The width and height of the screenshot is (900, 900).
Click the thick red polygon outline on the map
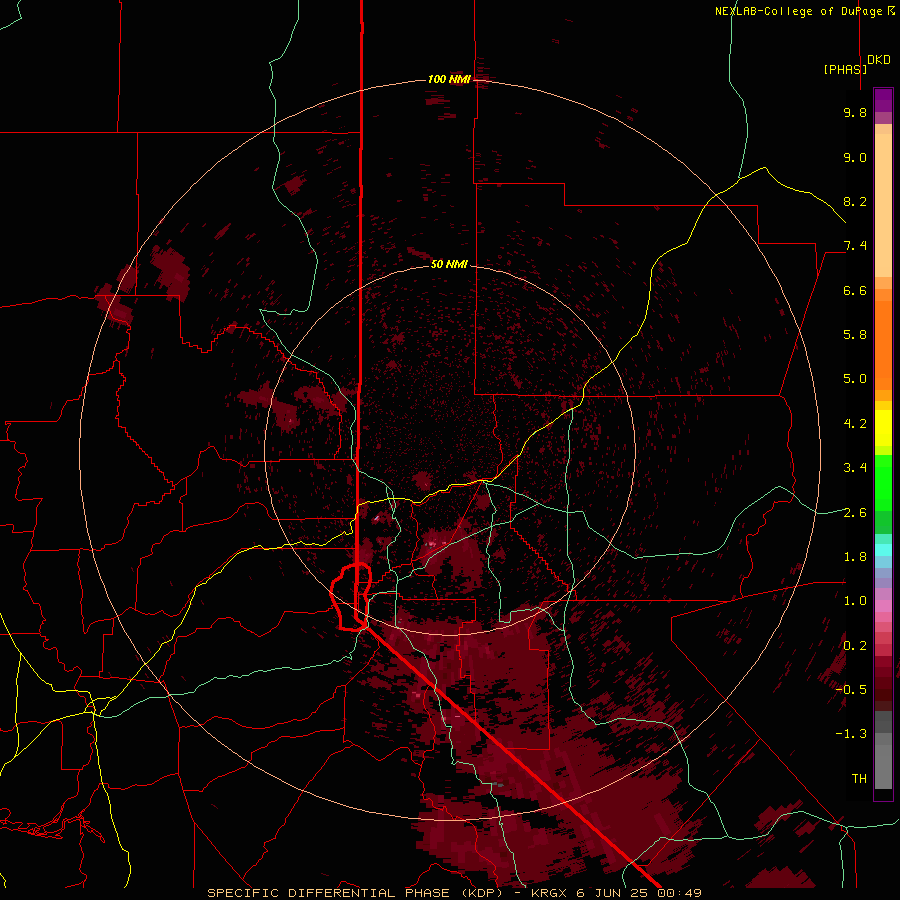click(351, 597)
